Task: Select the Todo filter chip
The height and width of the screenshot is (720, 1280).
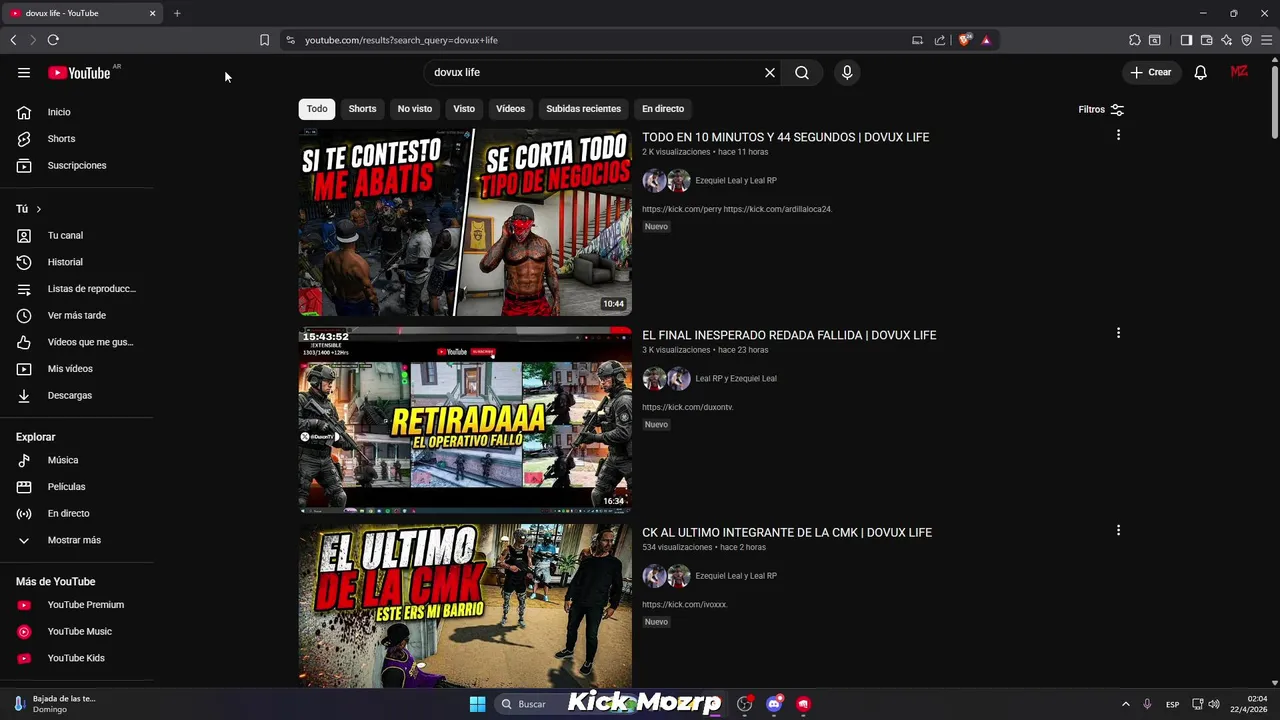Action: [317, 109]
